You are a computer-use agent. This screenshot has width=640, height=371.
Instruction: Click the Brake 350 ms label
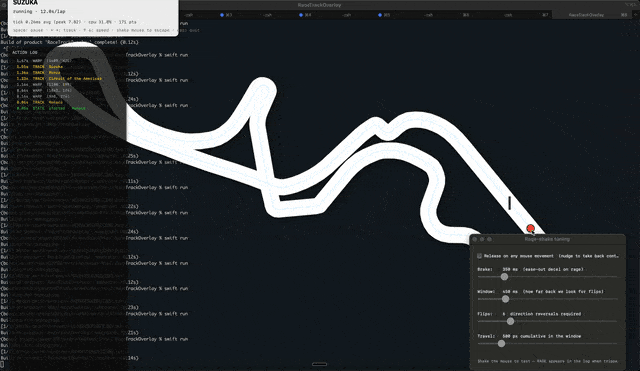point(530,269)
